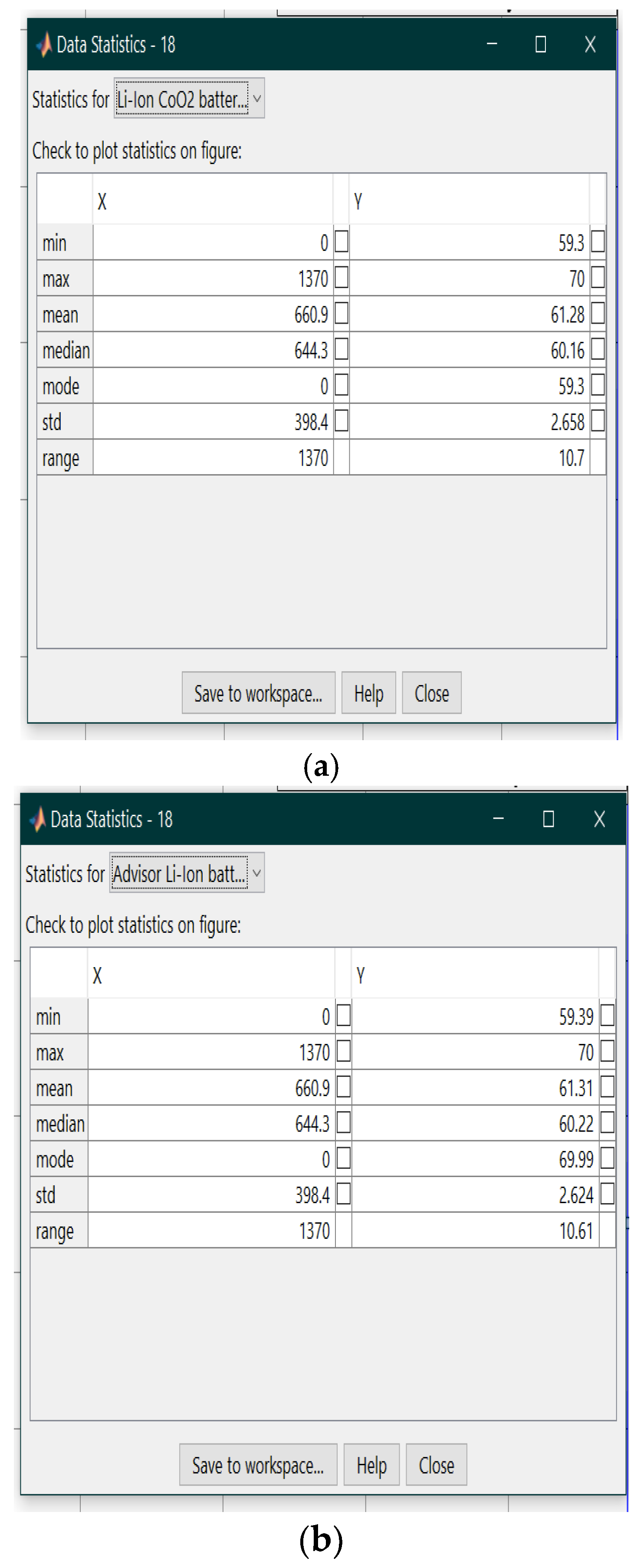637x1568 pixels.
Task: Maximize the Li-Ion CoO2 Data Statistics window
Action: coord(540,44)
